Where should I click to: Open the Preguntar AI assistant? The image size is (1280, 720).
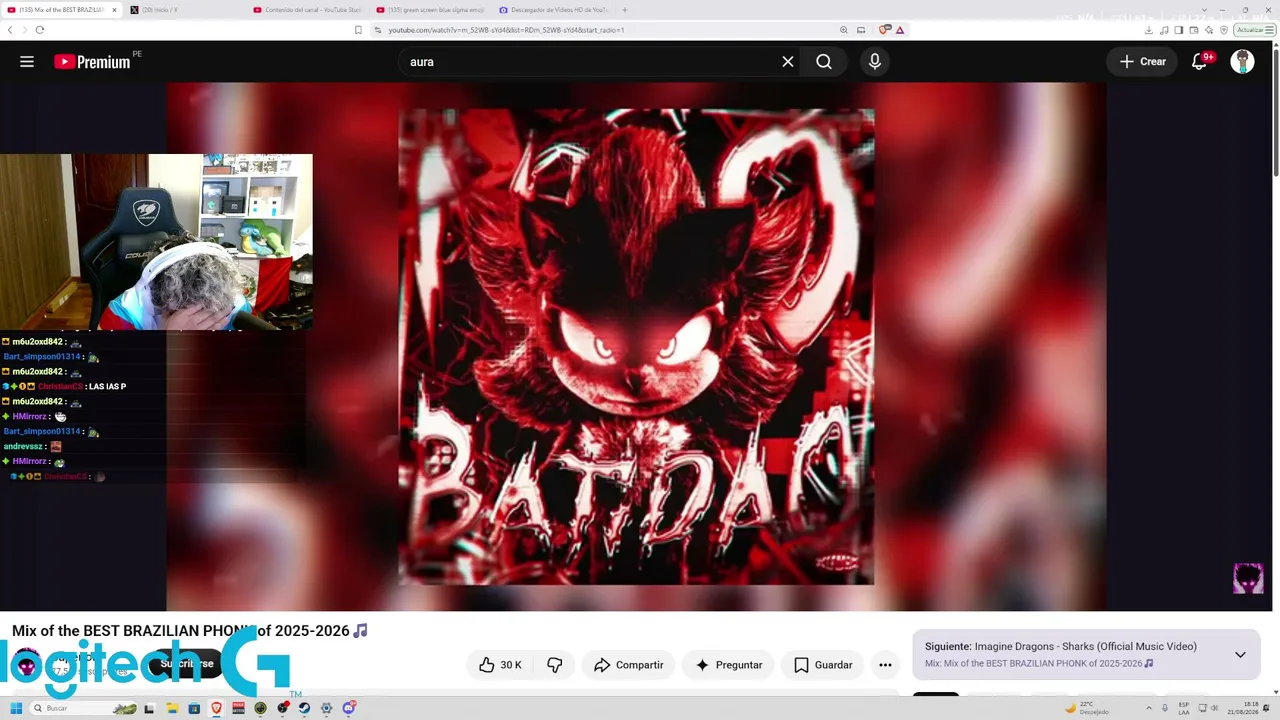[729, 665]
